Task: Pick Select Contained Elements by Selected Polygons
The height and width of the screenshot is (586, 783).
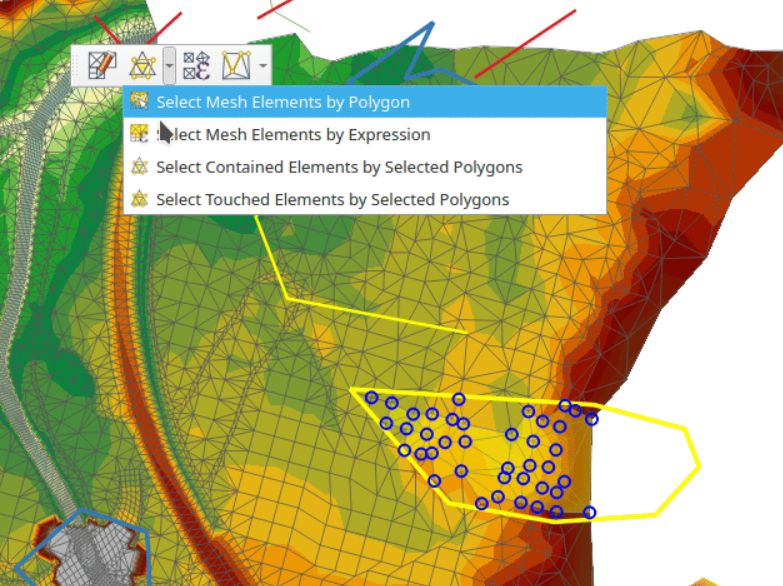Action: coord(365,167)
